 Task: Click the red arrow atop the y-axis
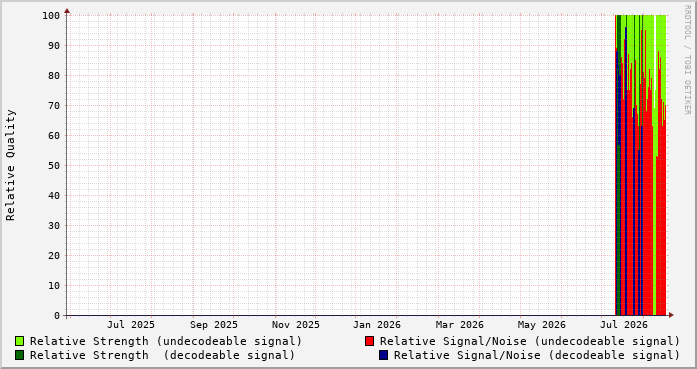point(67,11)
